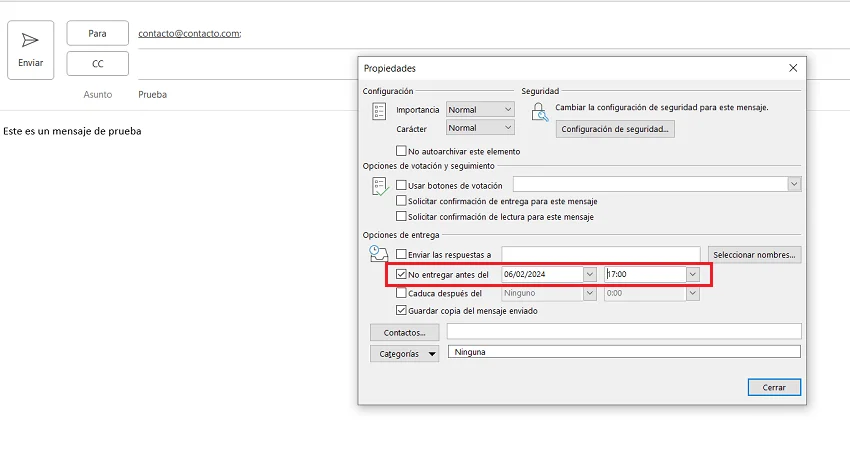Viewport: 850px width, 465px height.
Task: Click the contacts text field
Action: pyautogui.click(x=624, y=331)
